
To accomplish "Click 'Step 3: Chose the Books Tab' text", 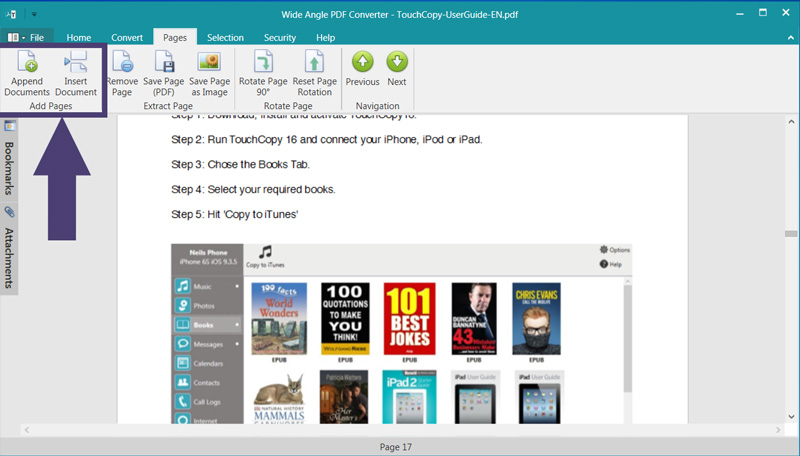I will tap(240, 164).
